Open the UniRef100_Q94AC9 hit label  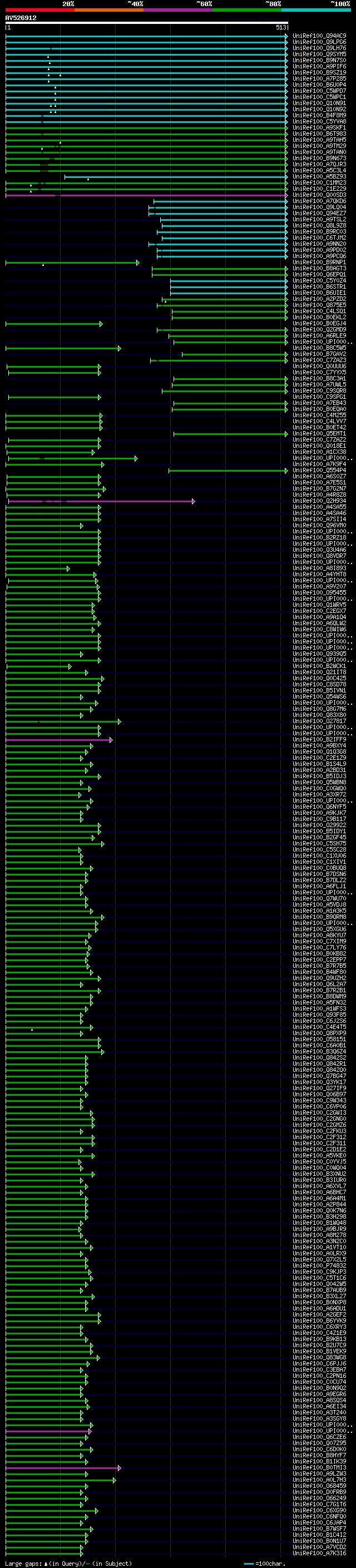pos(319,36)
